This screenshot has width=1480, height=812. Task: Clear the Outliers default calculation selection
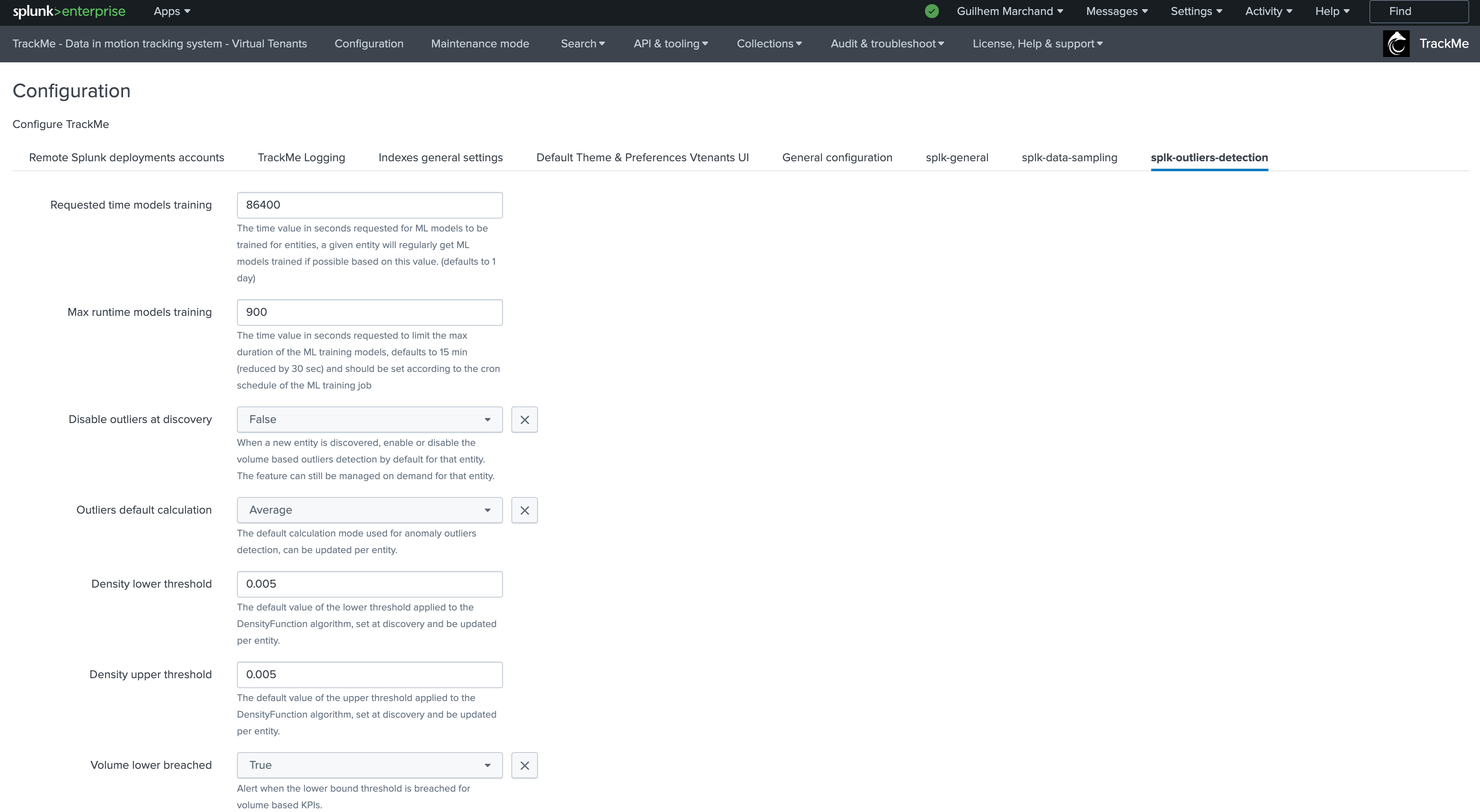[x=525, y=511]
